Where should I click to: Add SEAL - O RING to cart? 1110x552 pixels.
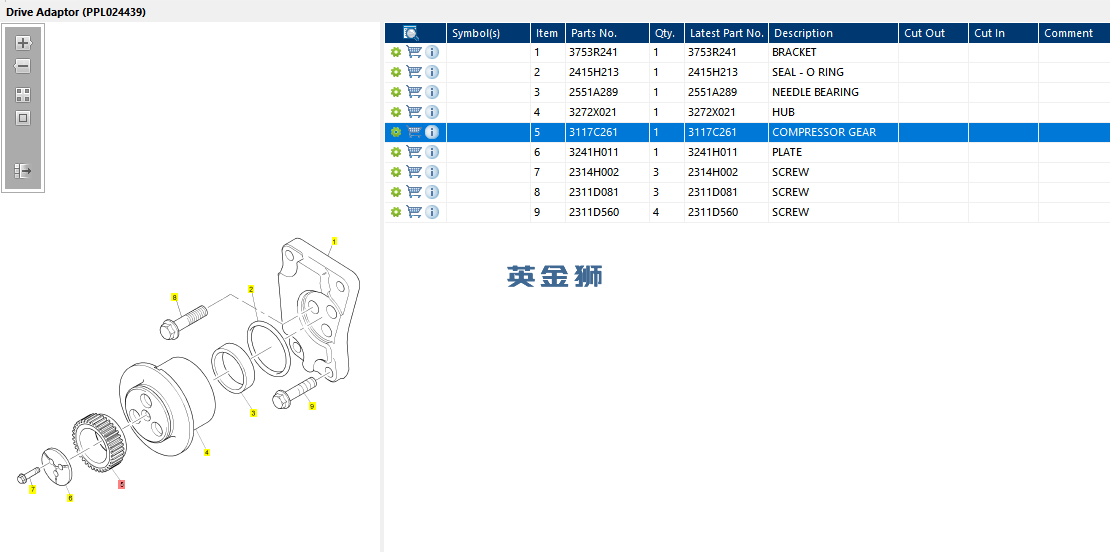point(414,71)
